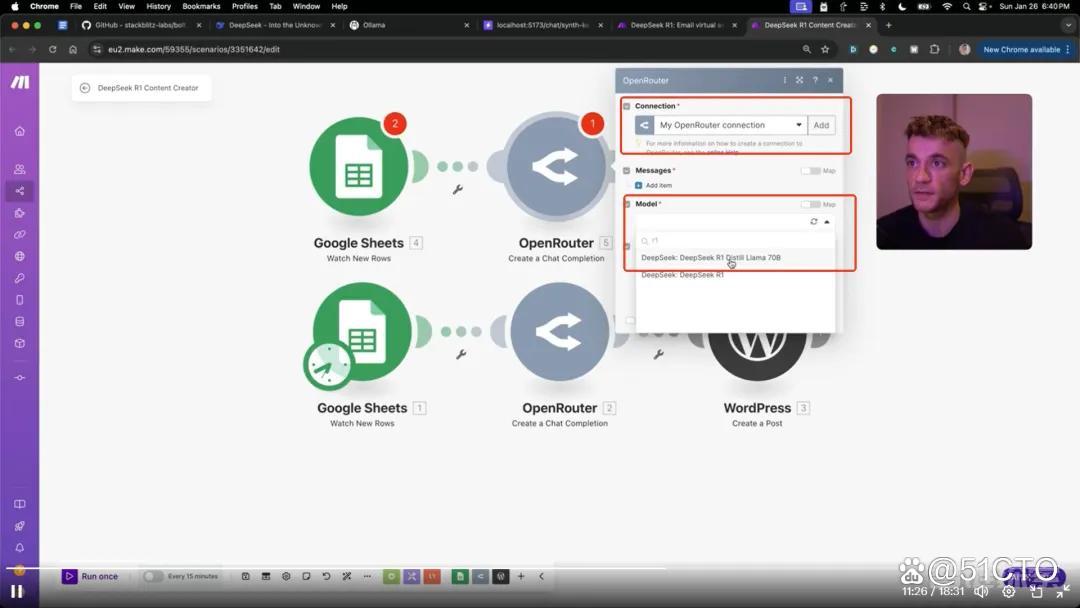The height and width of the screenshot is (608, 1080).
Task: Select the DeepSeek: DeepSeek R1 option
Action: click(682, 275)
